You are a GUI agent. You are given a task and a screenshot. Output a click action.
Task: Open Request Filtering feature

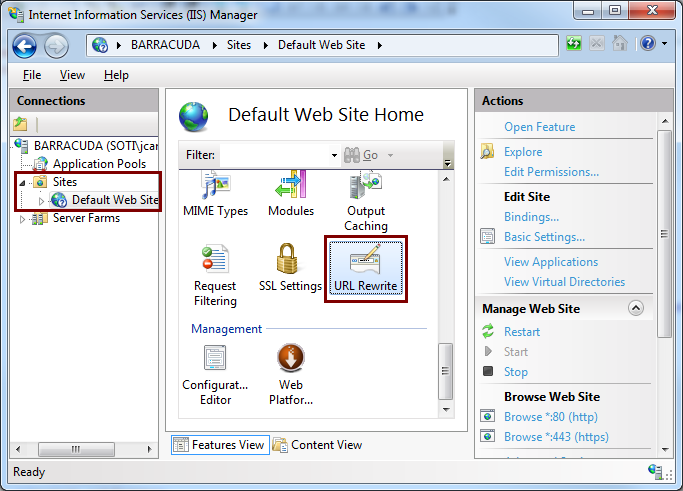[215, 275]
